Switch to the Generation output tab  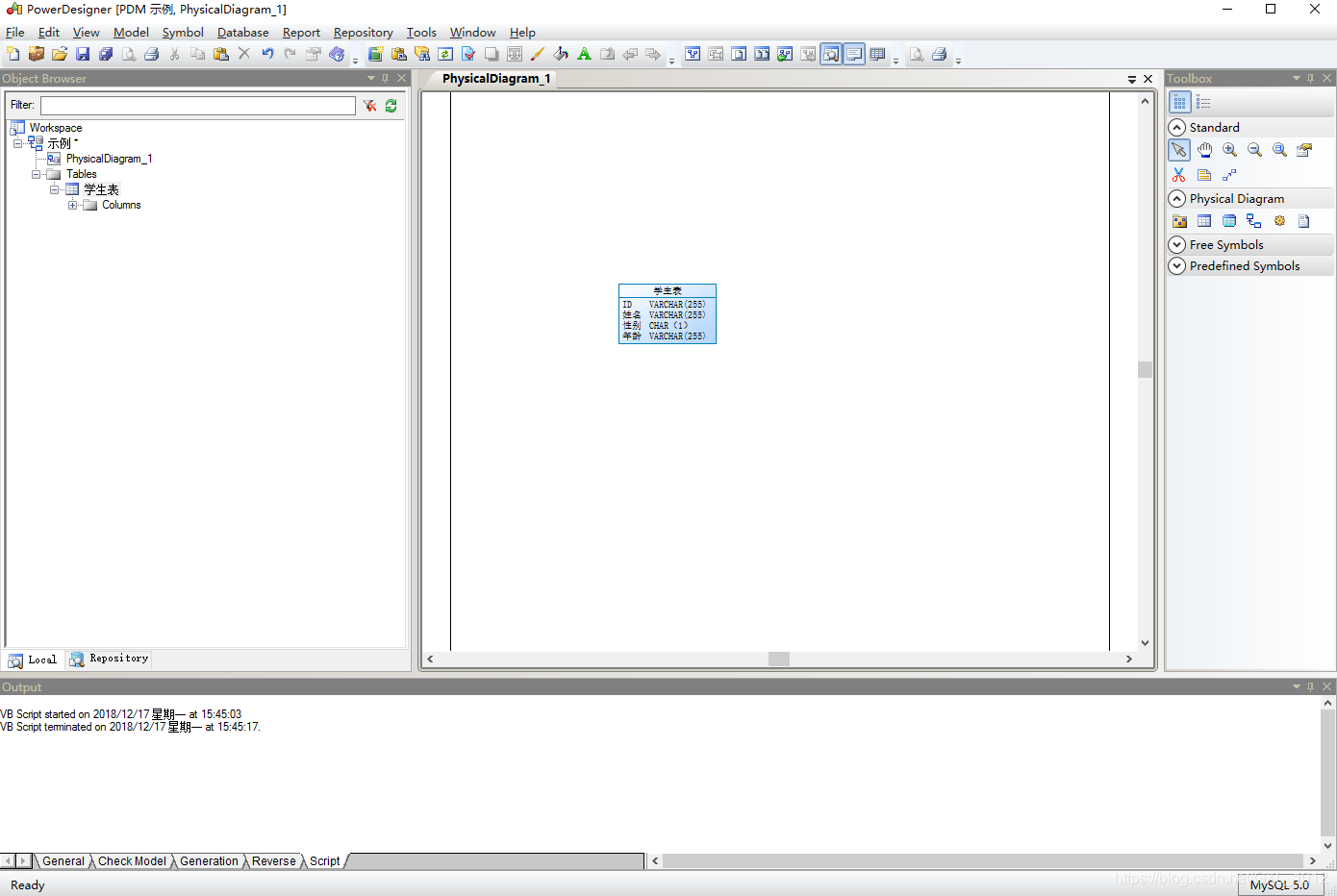coord(209,861)
